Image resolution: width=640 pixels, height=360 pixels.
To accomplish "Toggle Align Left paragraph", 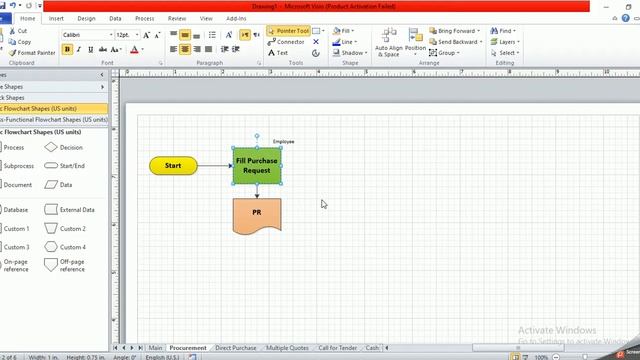I will (x=173, y=49).
